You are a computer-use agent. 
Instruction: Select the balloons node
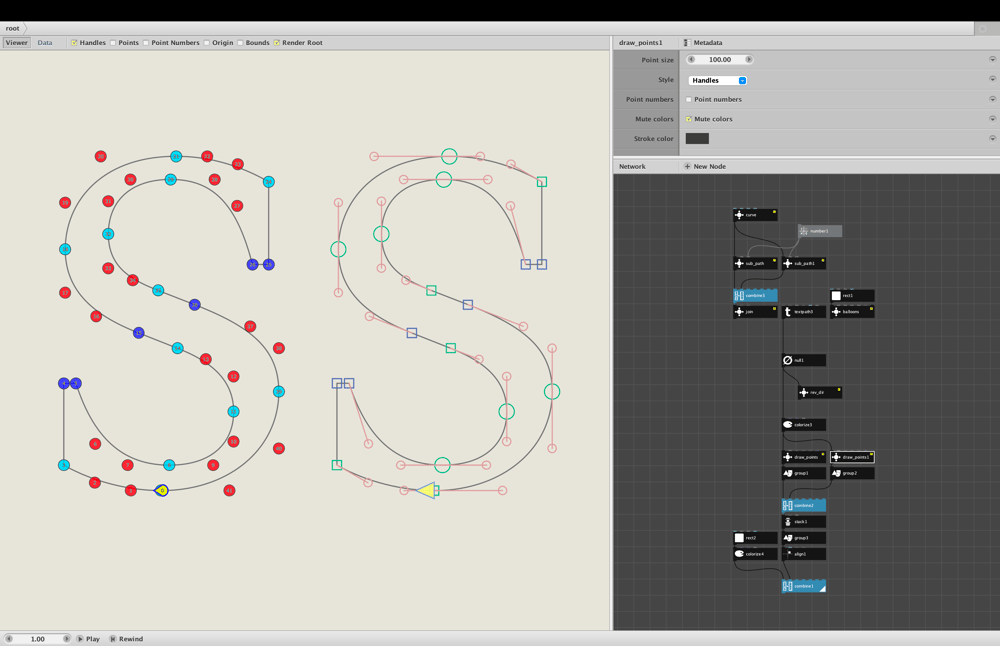(852, 312)
